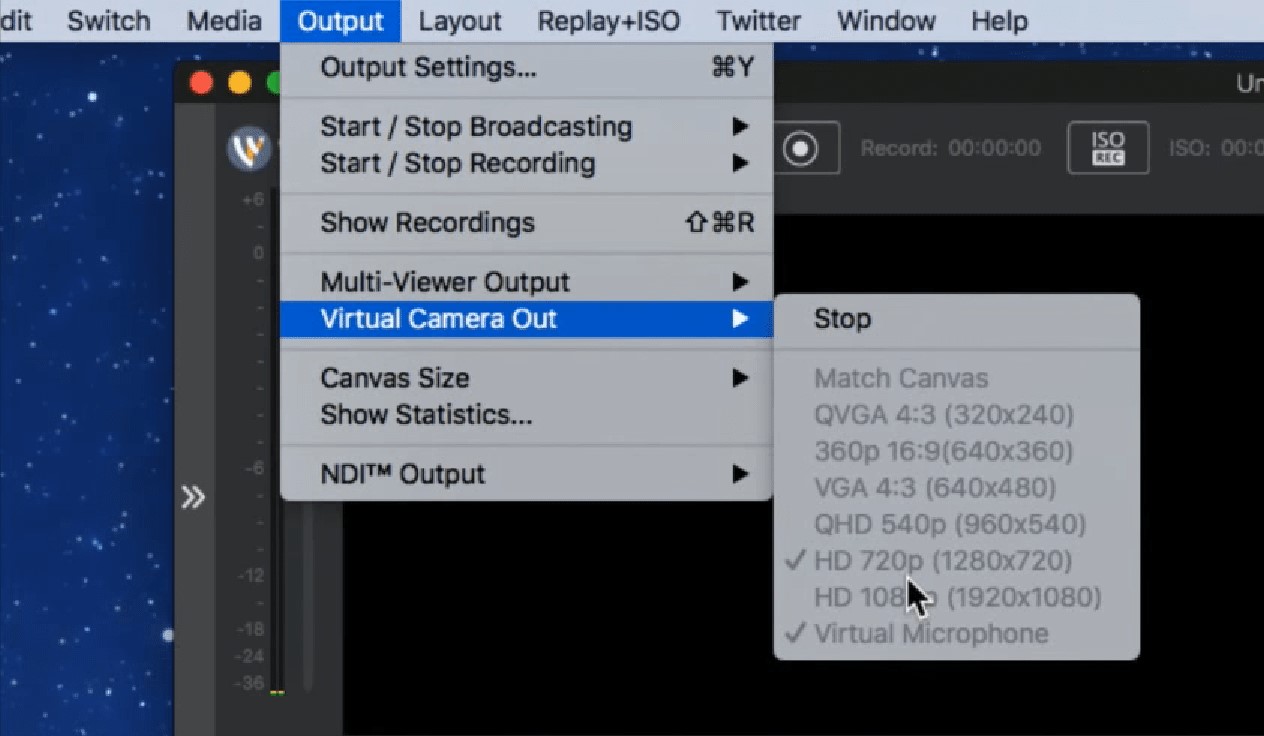
Task: Click the ISO REC button
Action: 1108,148
